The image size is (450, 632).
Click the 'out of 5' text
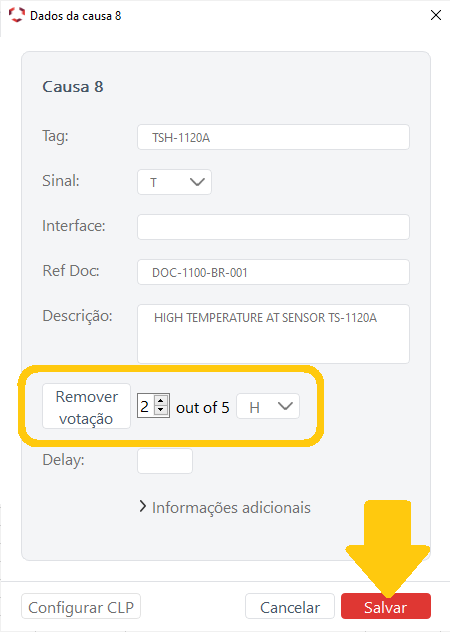203,407
